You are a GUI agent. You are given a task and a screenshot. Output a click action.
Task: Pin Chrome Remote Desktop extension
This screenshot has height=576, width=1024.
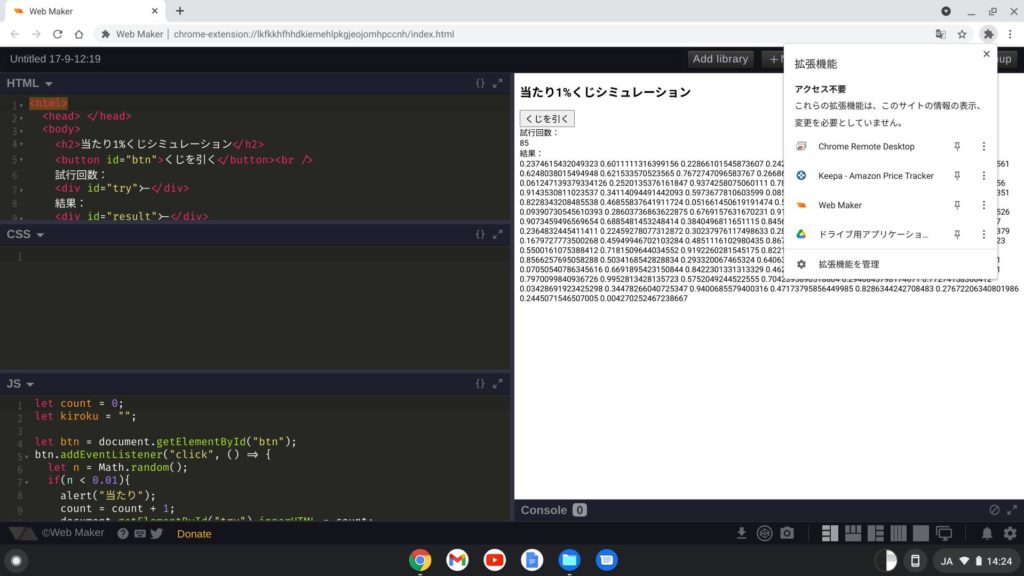(x=957, y=147)
